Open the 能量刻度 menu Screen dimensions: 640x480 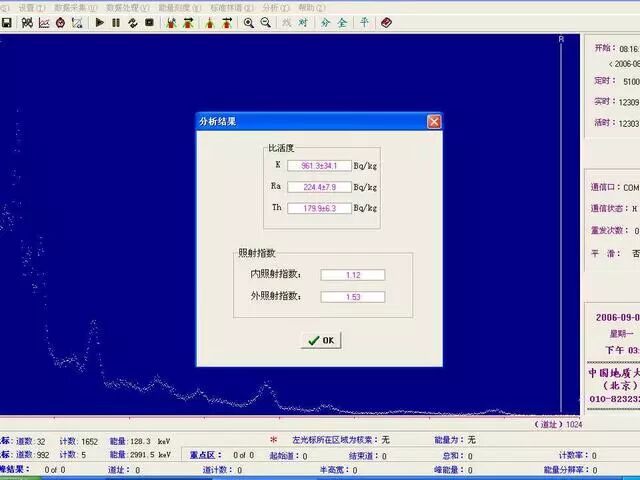180,8
